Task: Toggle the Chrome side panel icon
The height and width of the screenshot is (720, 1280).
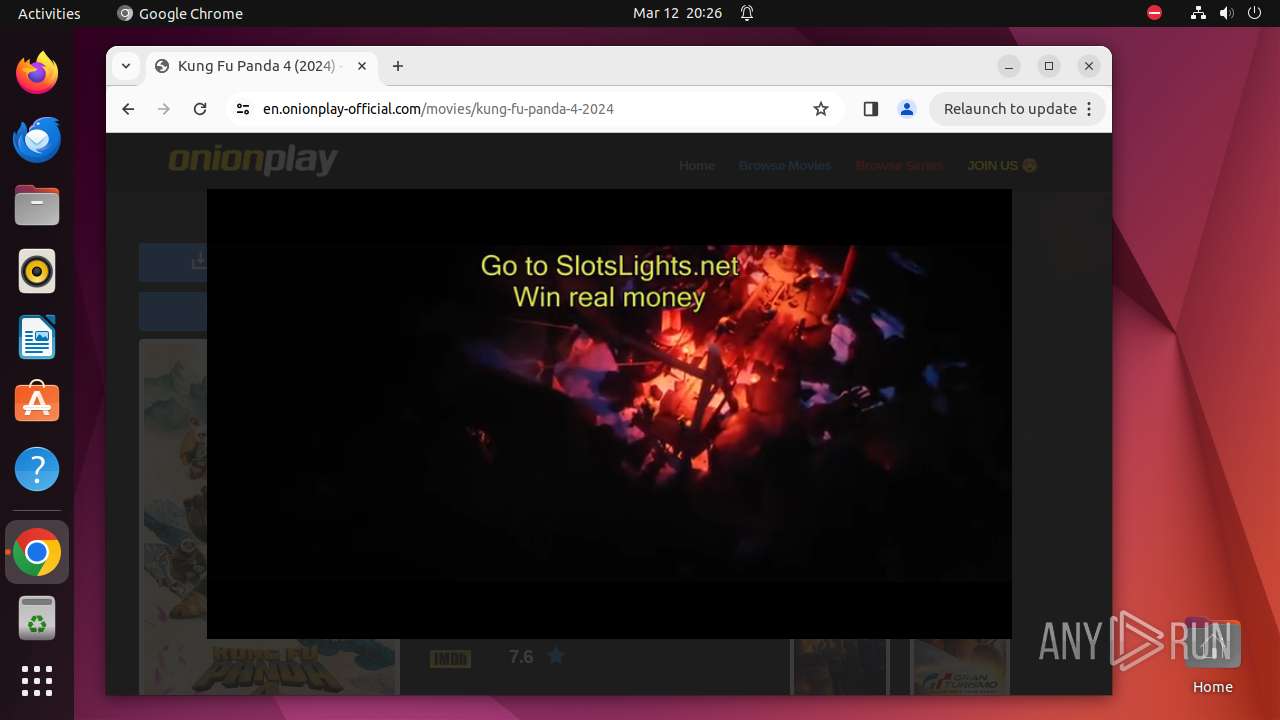Action: [870, 109]
